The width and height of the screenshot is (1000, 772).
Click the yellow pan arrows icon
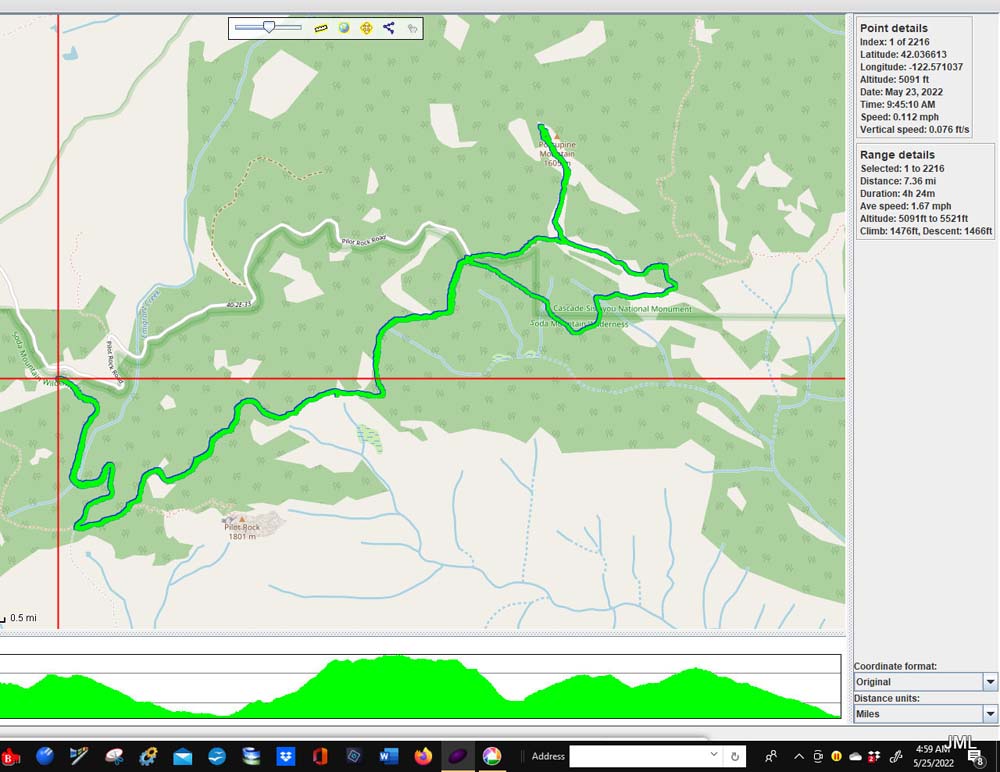(366, 28)
